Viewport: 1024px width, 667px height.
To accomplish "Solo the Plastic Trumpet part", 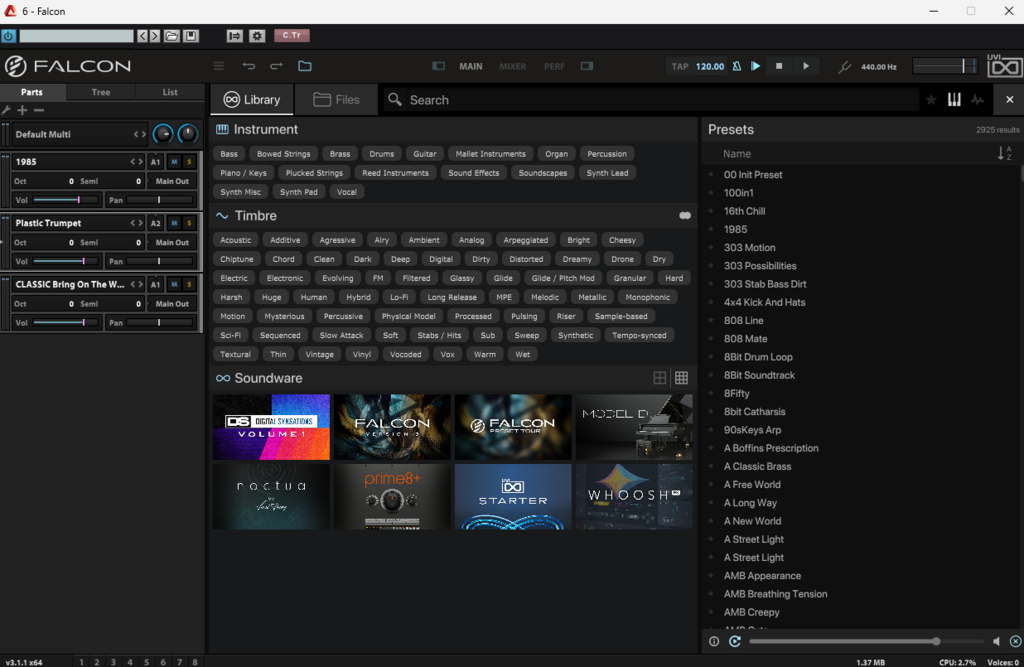I will coord(189,223).
